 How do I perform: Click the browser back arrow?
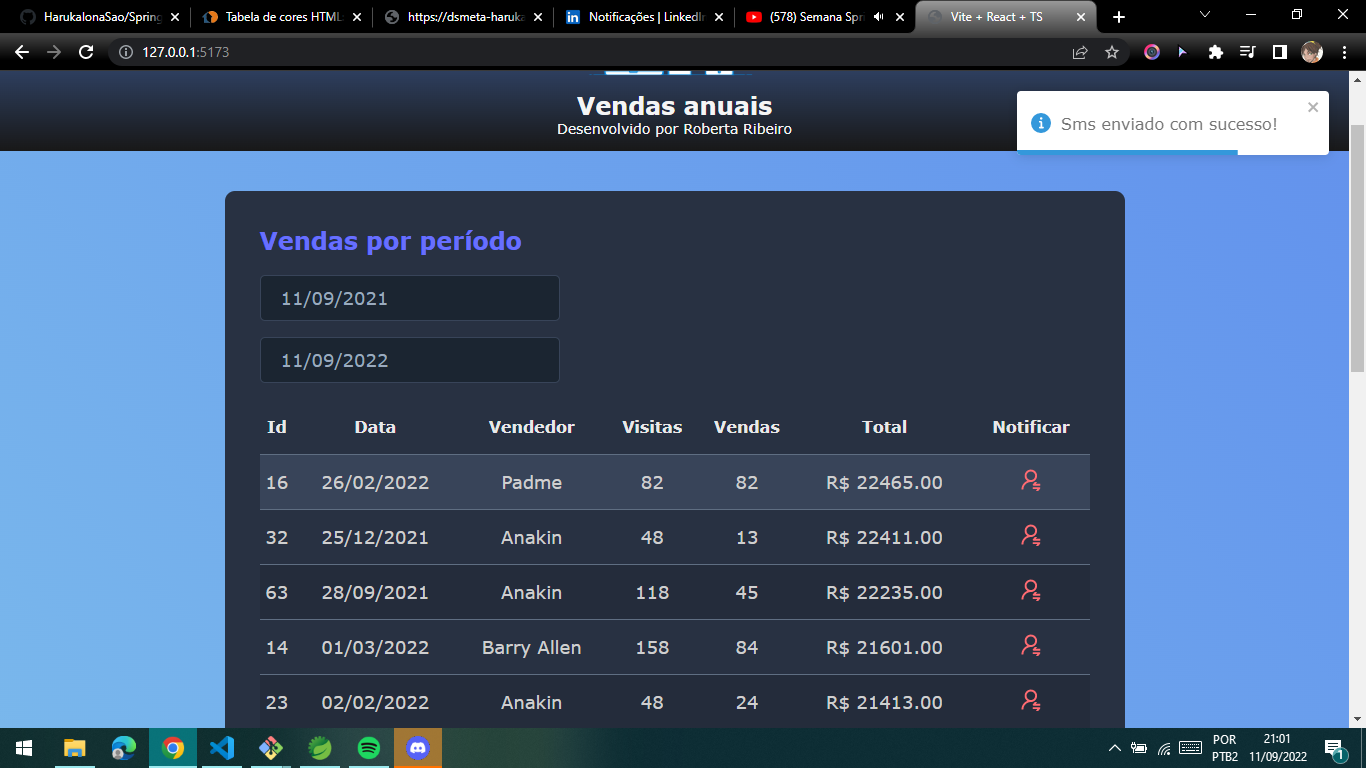click(x=20, y=50)
